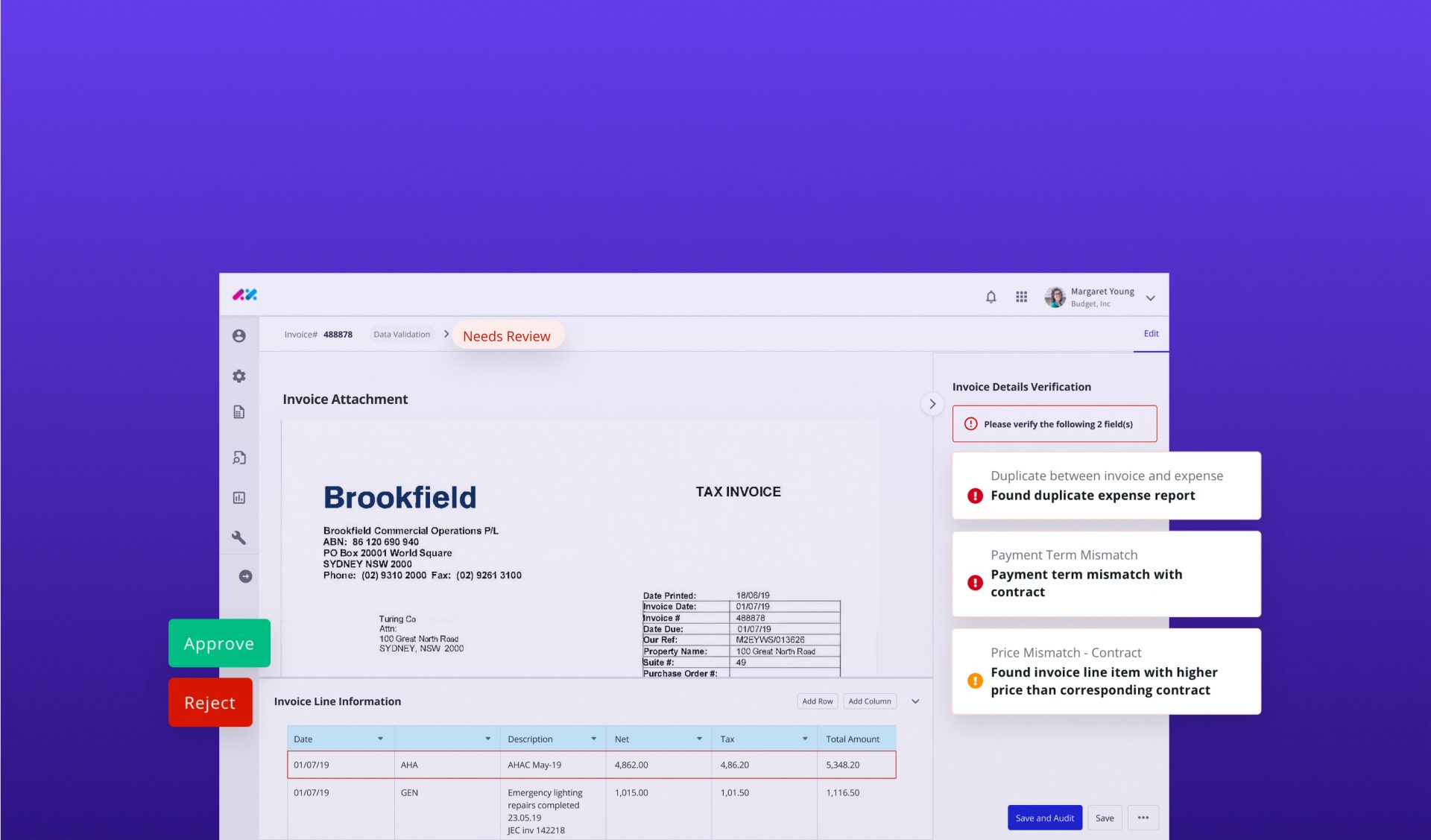This screenshot has width=1431, height=840.
Task: Open the payment term mismatch card
Action: tap(1106, 574)
